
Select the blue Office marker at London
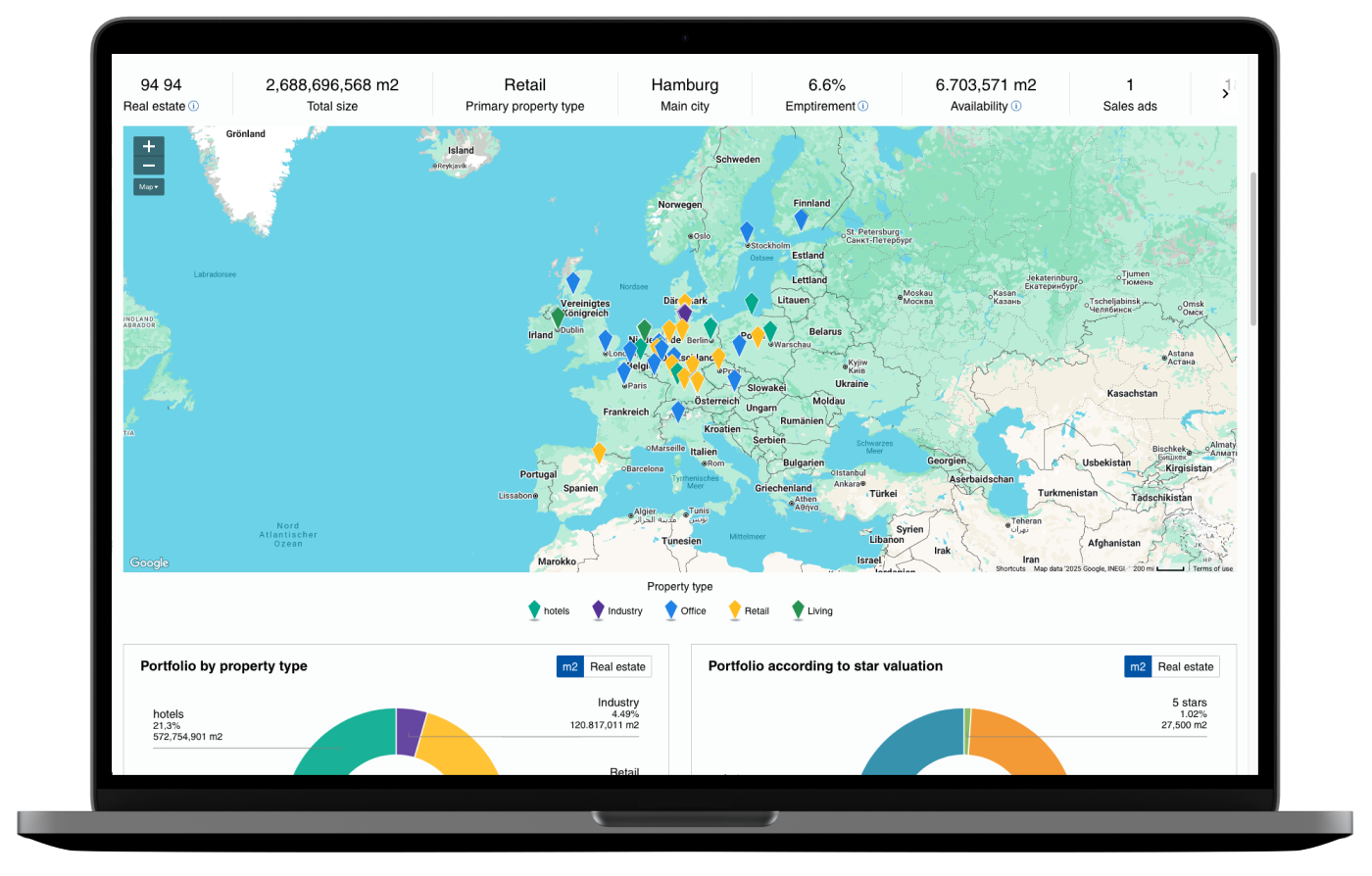[606, 341]
